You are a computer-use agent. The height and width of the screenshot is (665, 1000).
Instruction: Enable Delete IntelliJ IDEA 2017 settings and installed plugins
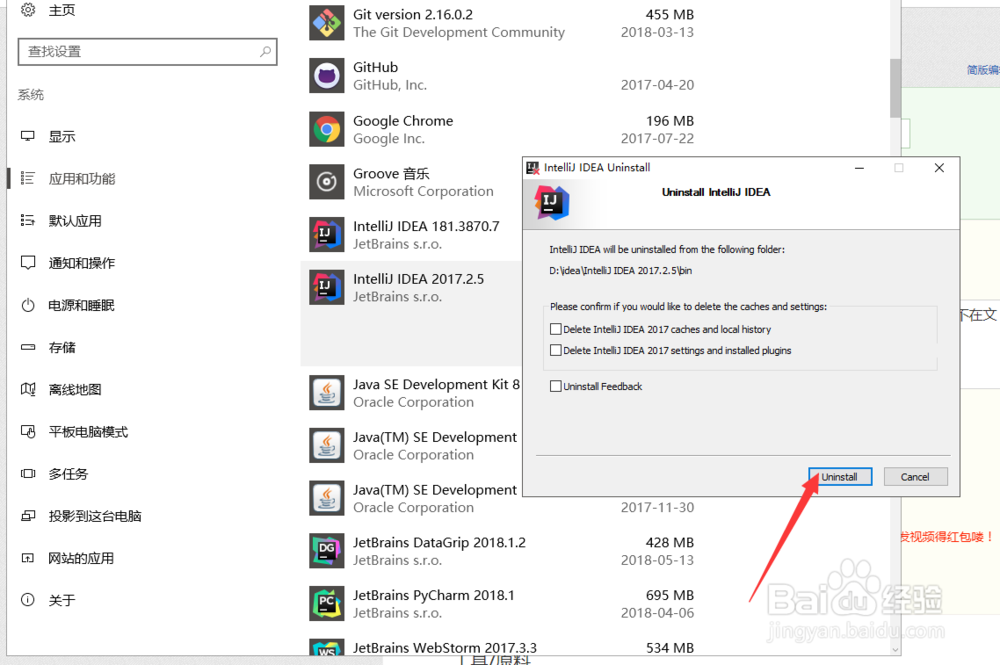pos(555,350)
